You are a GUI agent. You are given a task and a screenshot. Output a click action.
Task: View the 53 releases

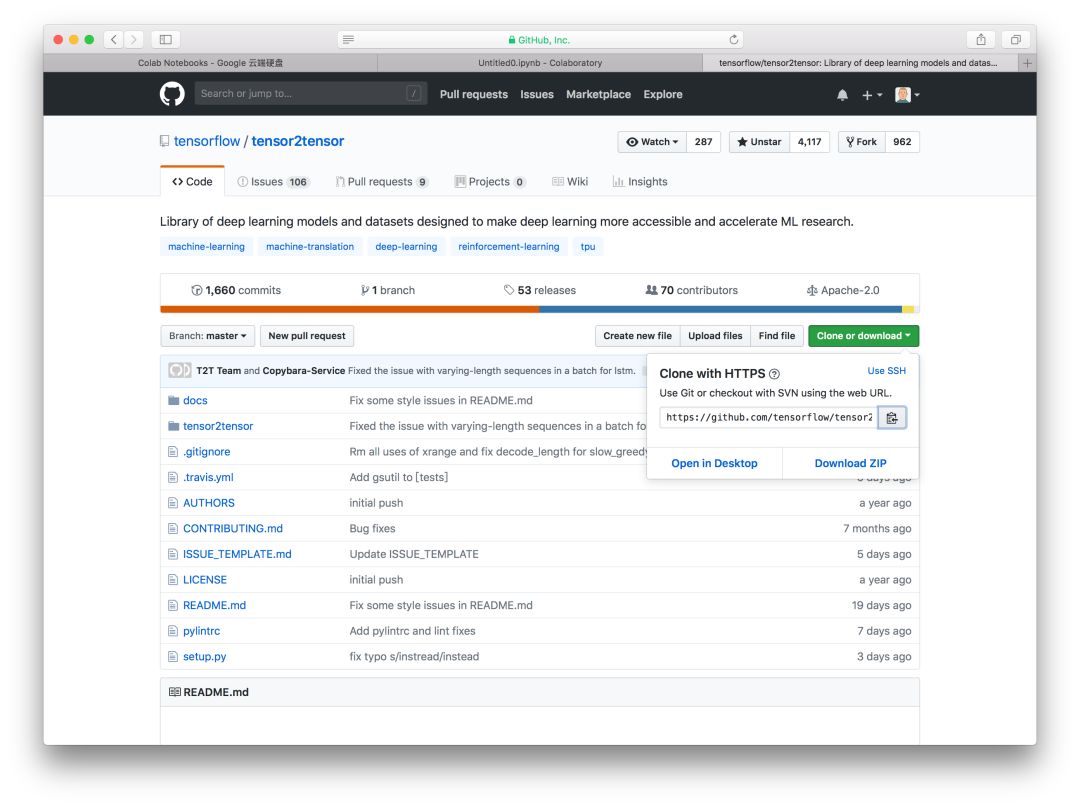click(x=539, y=291)
